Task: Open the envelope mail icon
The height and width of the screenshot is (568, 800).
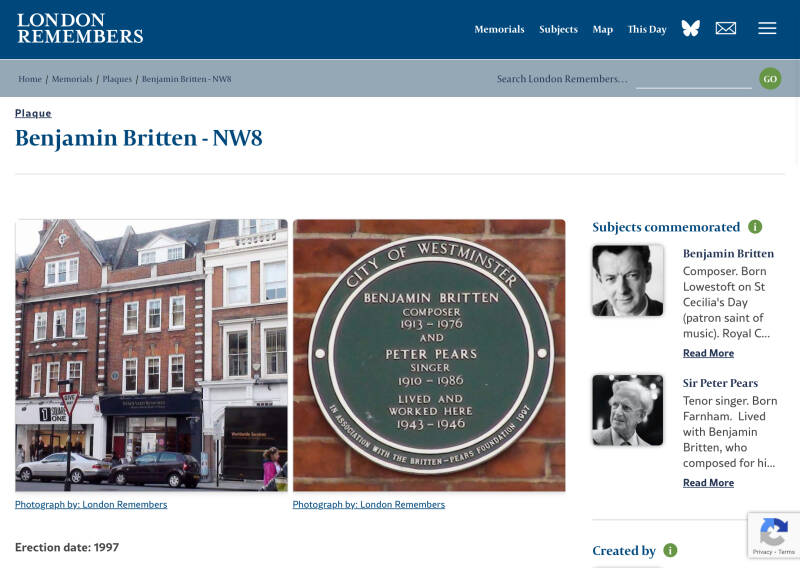Action: click(x=726, y=29)
